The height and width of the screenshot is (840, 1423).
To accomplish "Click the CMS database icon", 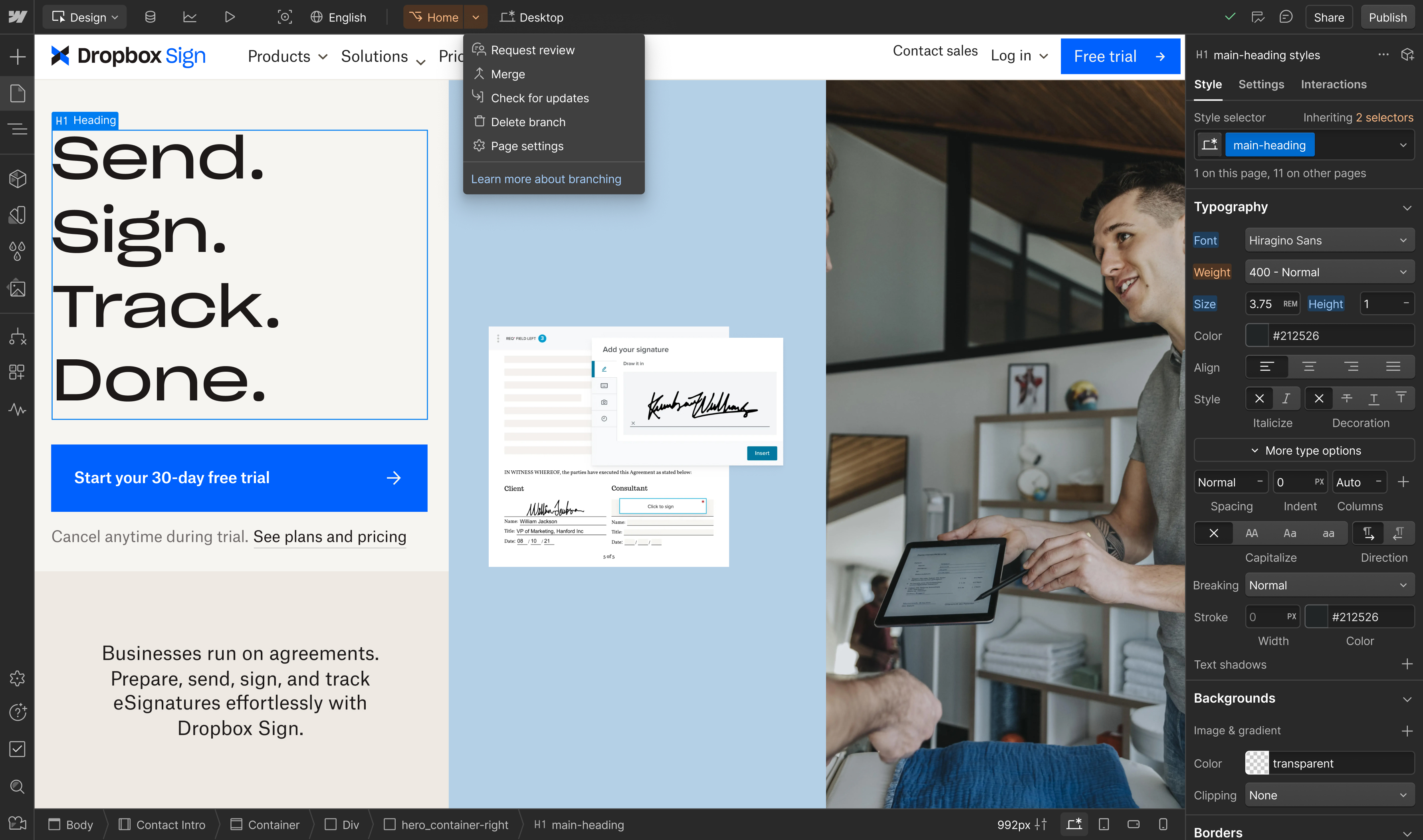I will coord(150,17).
